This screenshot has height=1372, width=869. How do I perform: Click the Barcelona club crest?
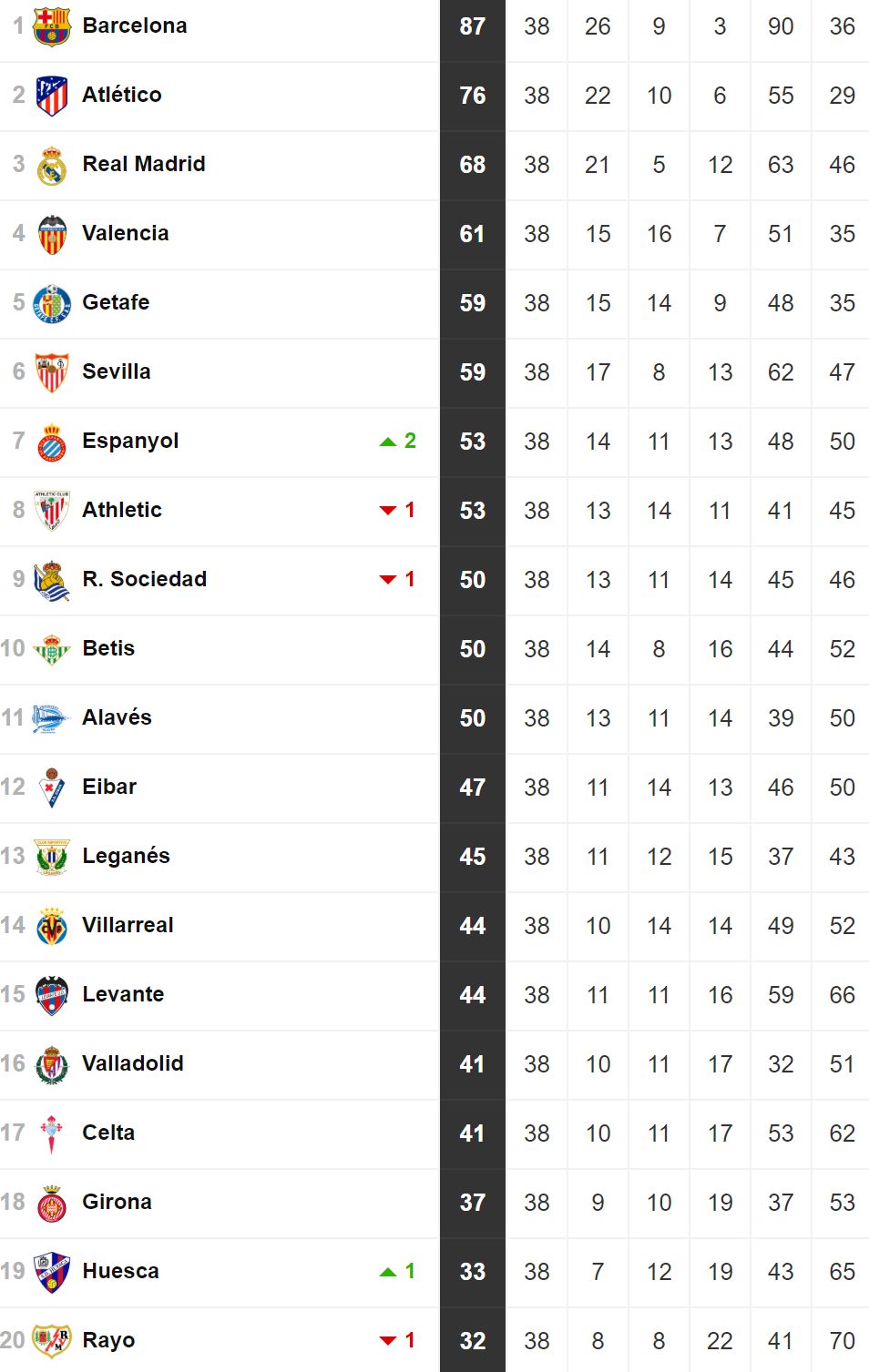click(x=52, y=26)
